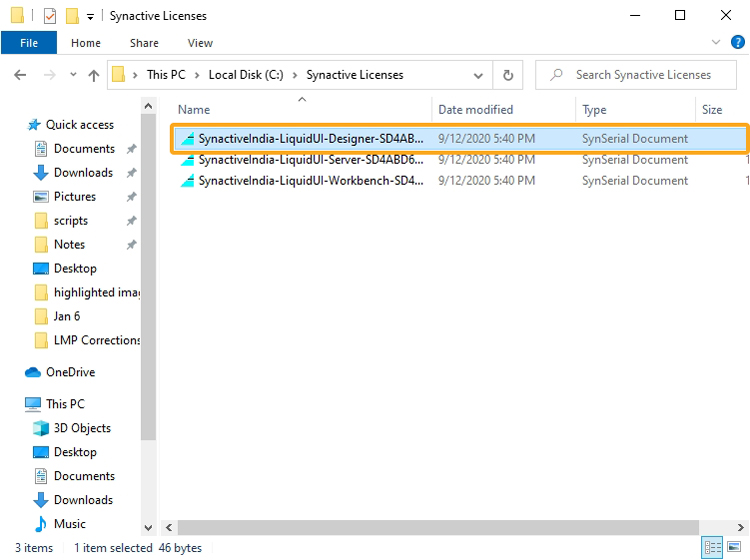This screenshot has height=560, width=750.
Task: Expand the ribbon with chevron arrow
Action: [716, 43]
